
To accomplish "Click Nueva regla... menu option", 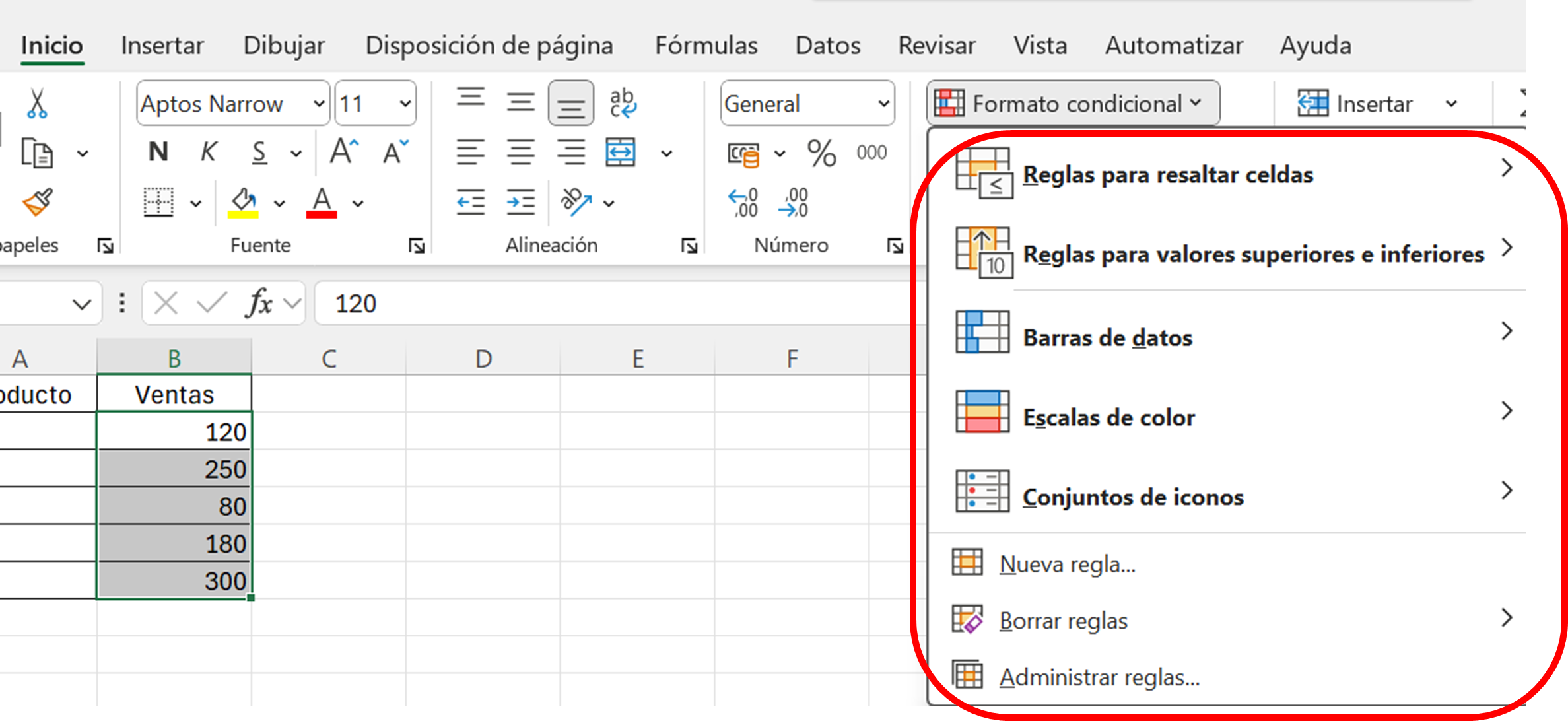I will pyautogui.click(x=1067, y=565).
